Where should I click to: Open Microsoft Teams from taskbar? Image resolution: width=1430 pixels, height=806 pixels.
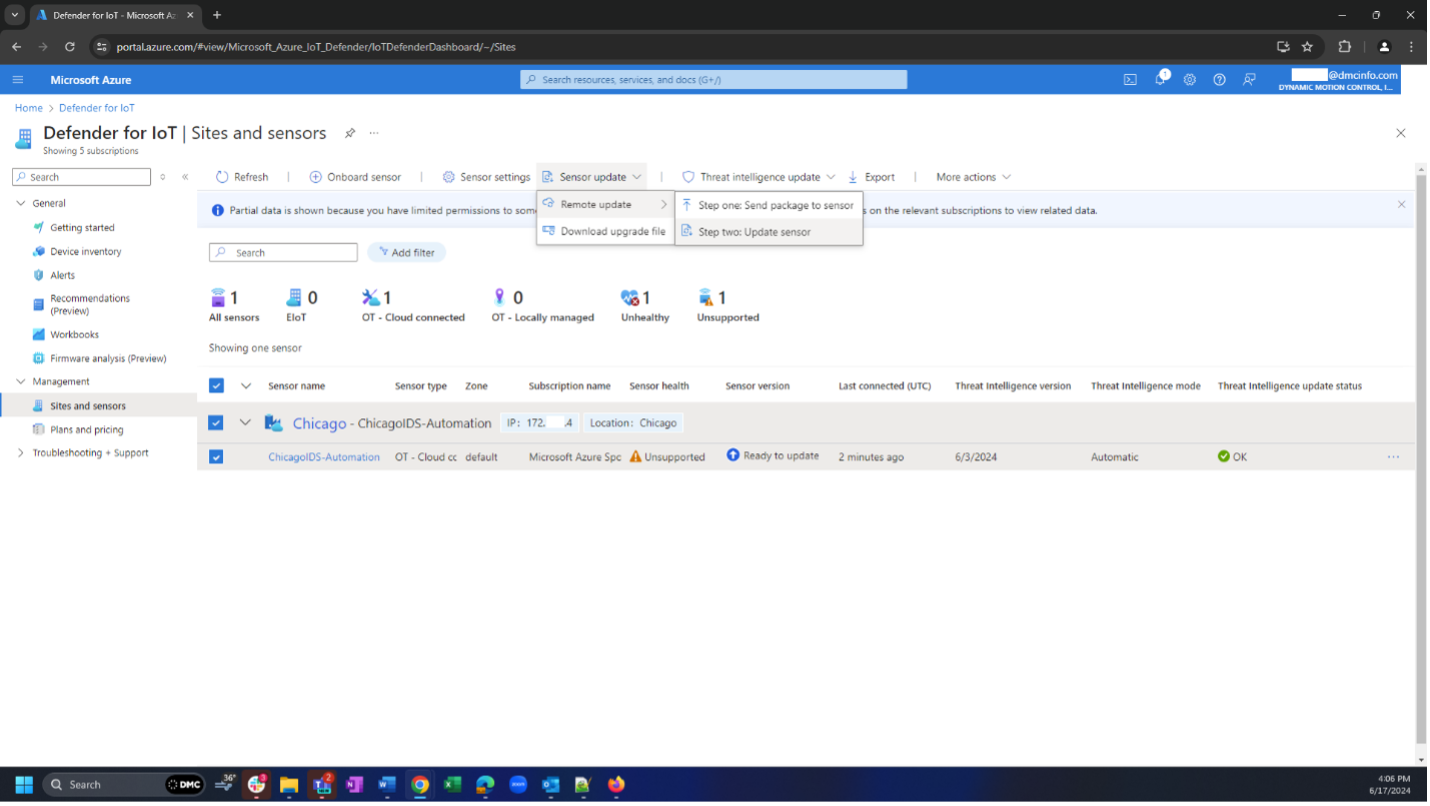[x=322, y=785]
